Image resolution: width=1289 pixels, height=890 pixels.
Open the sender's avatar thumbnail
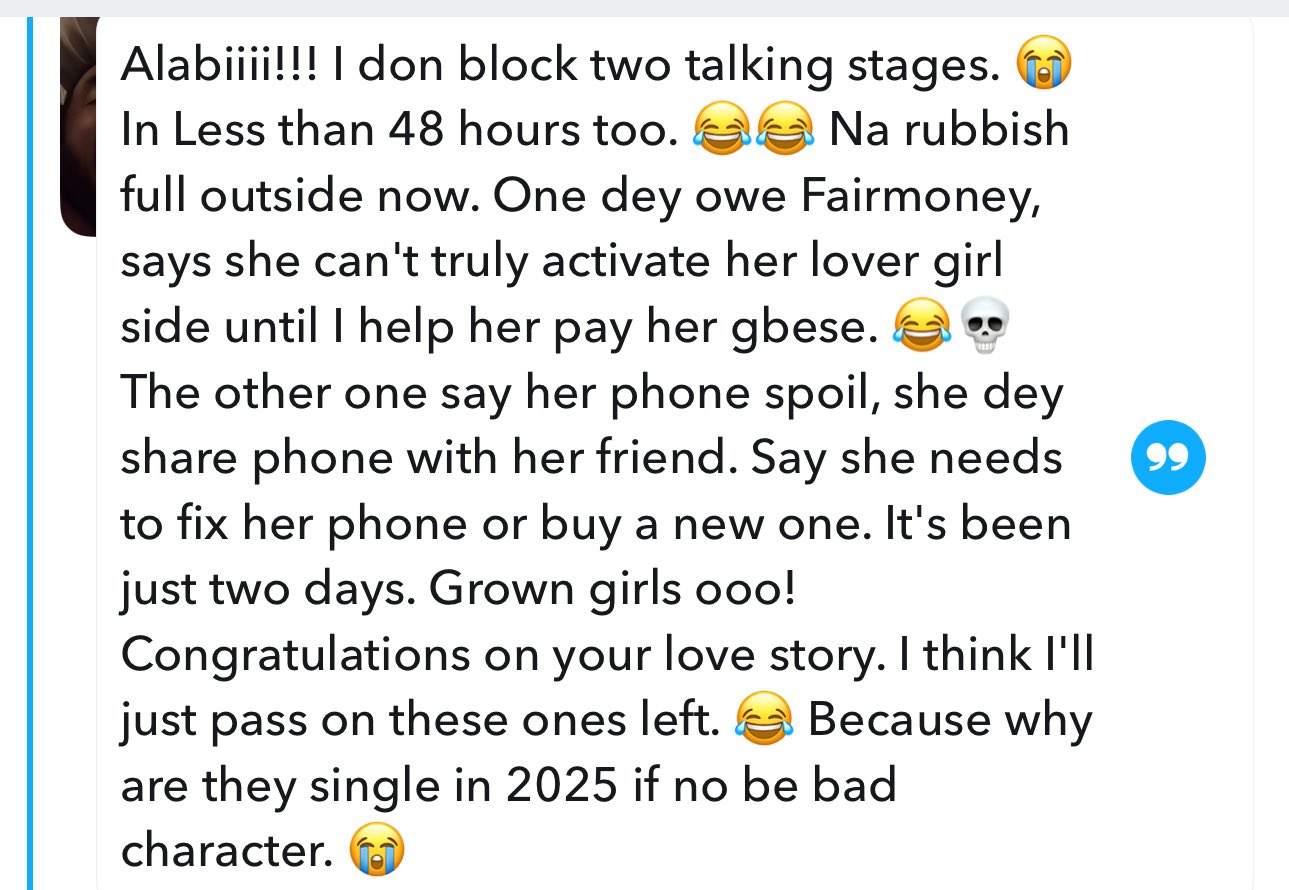pyautogui.click(x=78, y=125)
